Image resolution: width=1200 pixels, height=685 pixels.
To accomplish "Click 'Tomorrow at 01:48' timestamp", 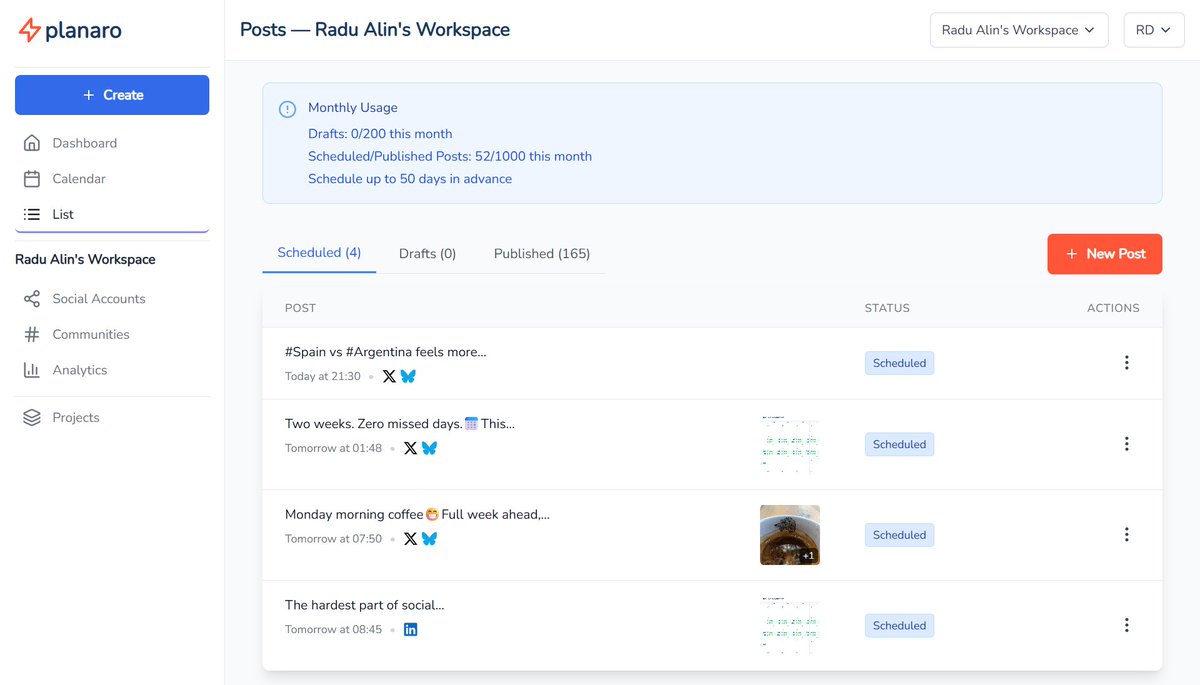I will point(333,449).
